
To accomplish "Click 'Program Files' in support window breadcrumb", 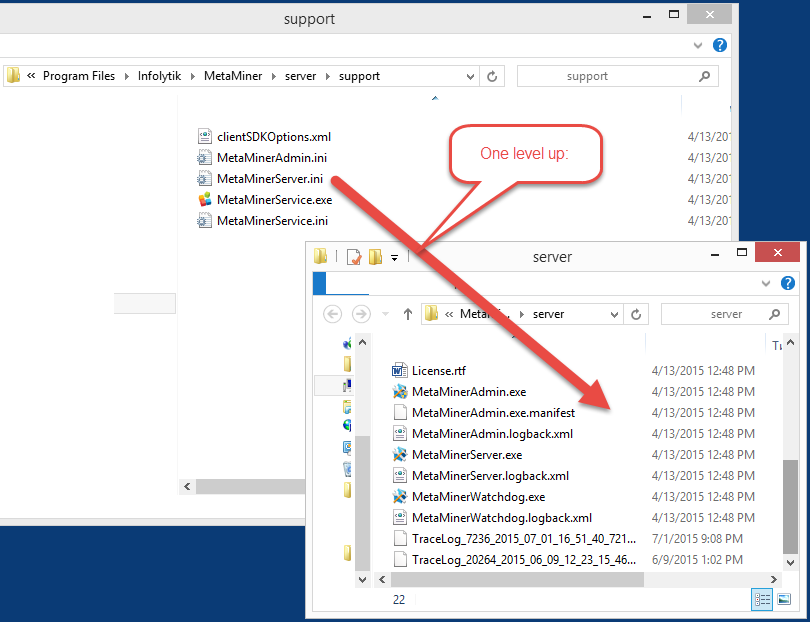I will pyautogui.click(x=79, y=76).
